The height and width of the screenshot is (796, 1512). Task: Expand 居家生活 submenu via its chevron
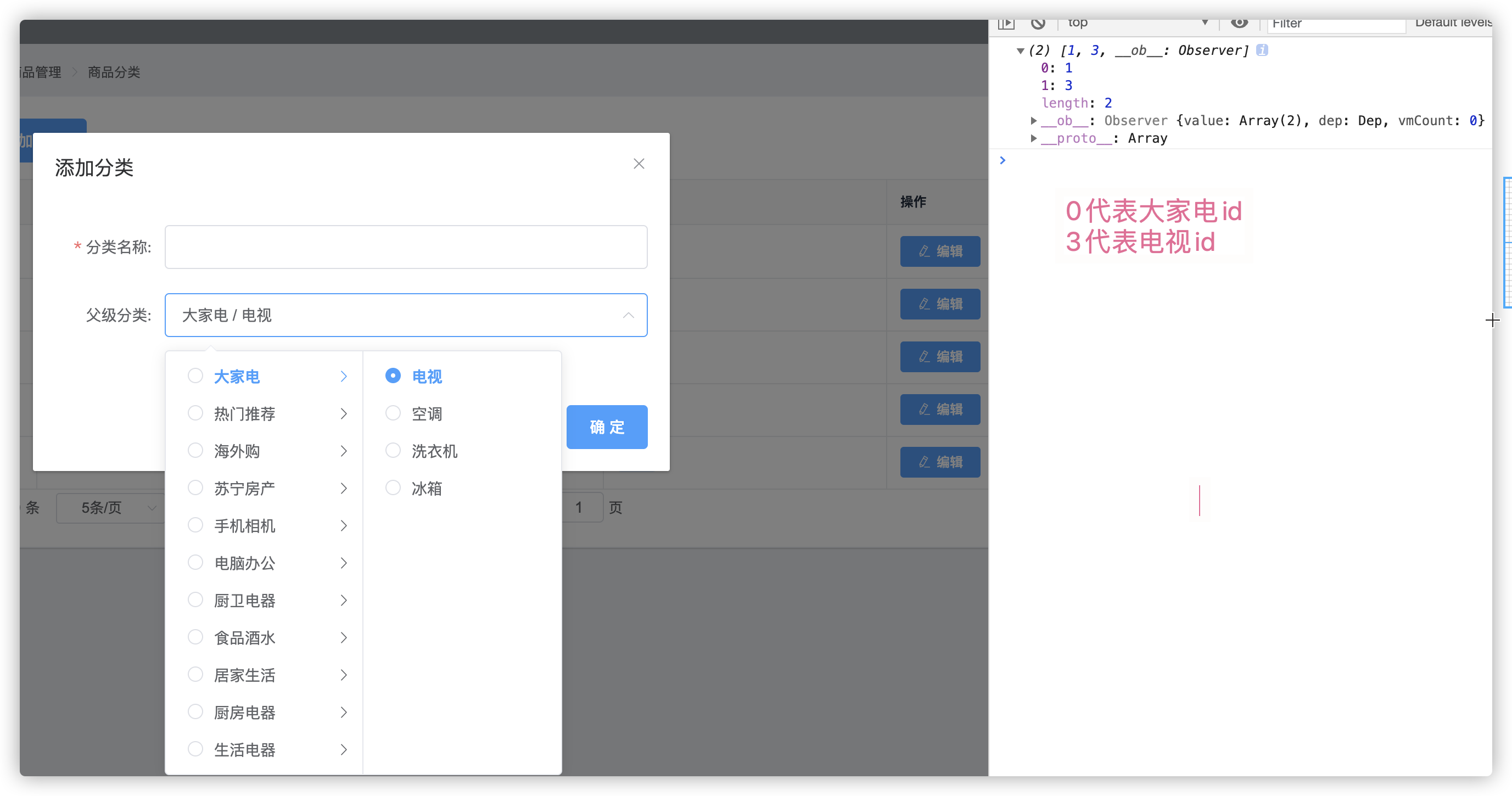click(x=344, y=675)
